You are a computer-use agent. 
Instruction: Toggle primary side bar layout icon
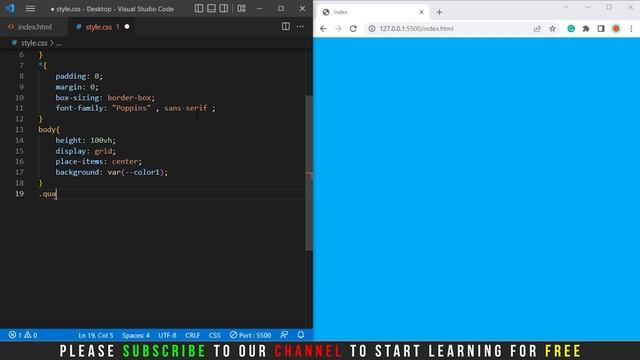click(199, 9)
